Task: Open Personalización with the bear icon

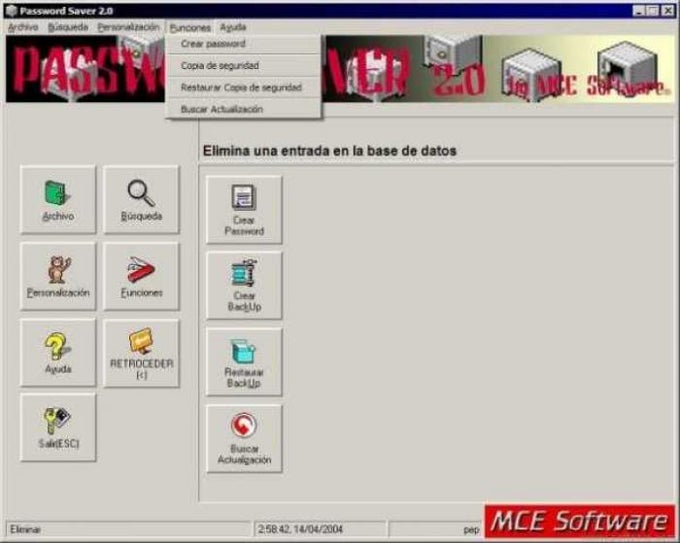Action: coord(58,276)
